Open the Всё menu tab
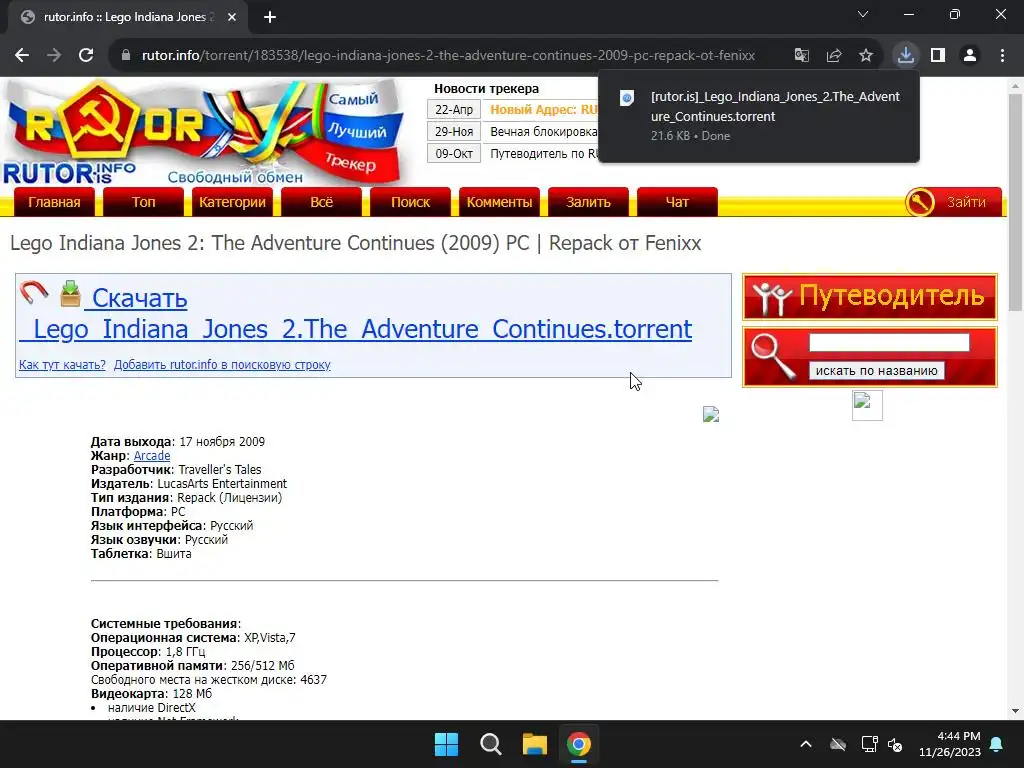 tap(321, 202)
